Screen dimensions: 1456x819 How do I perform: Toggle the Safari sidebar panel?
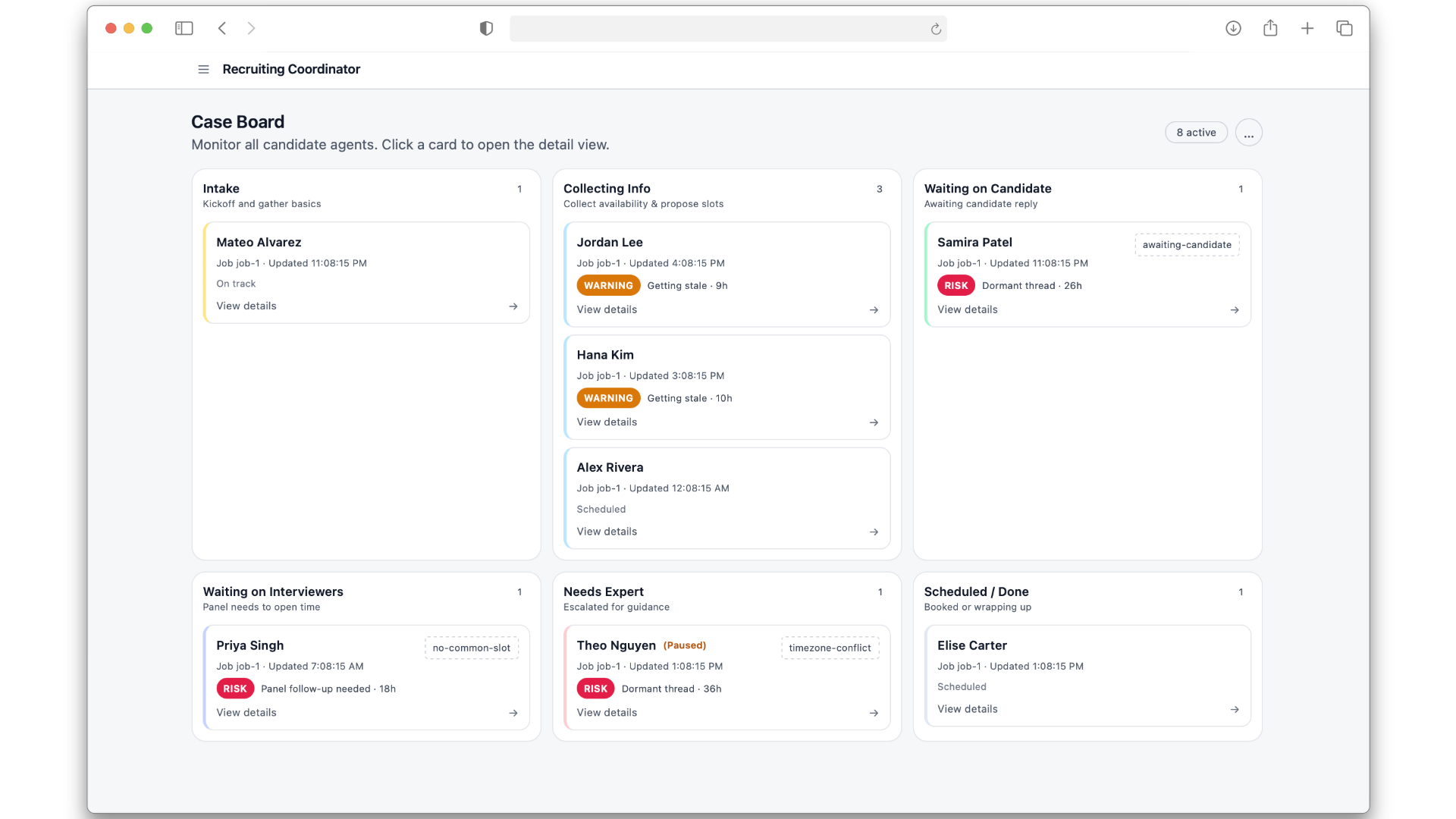184,28
